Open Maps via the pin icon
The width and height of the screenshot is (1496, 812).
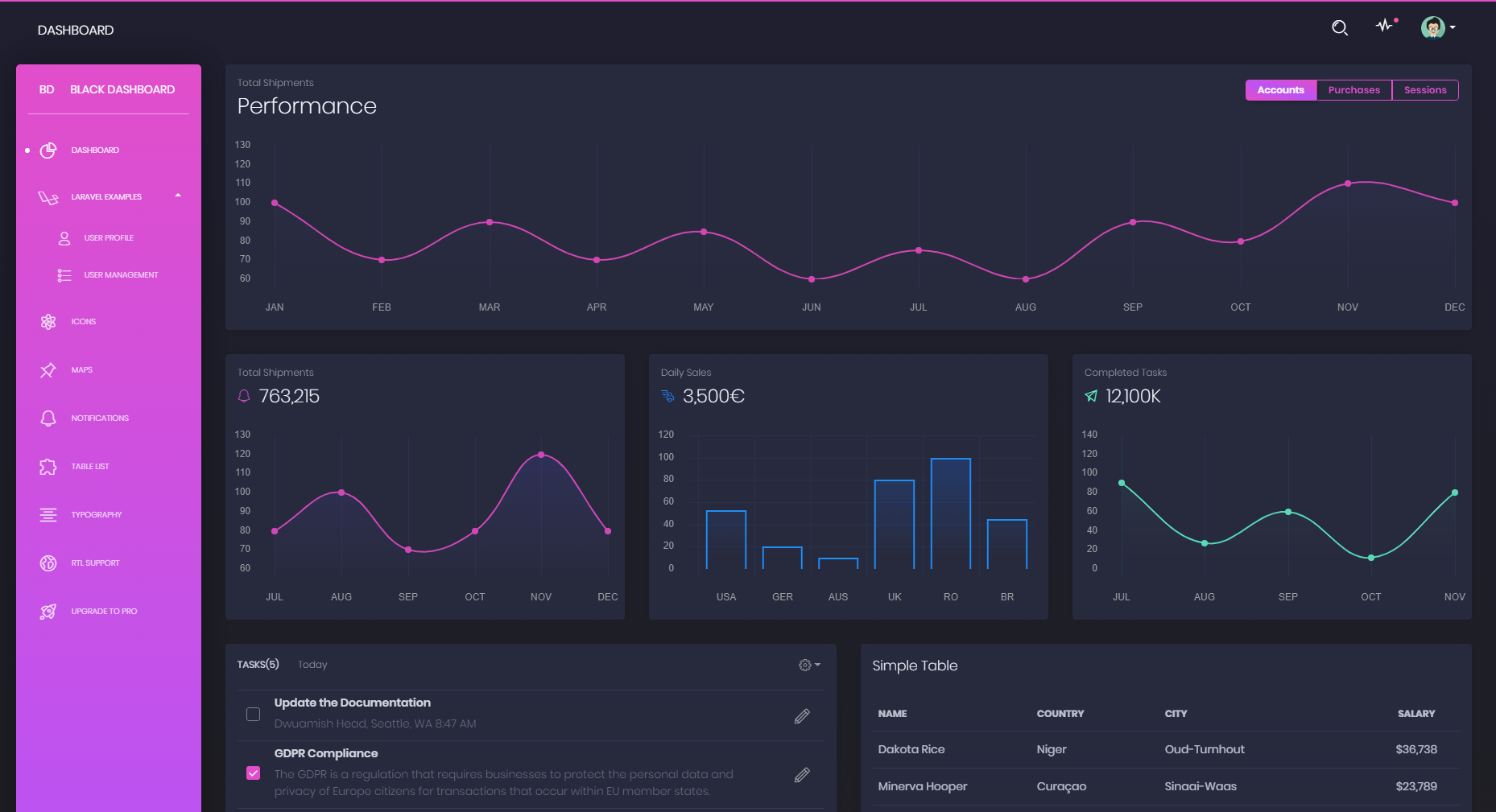(x=48, y=370)
